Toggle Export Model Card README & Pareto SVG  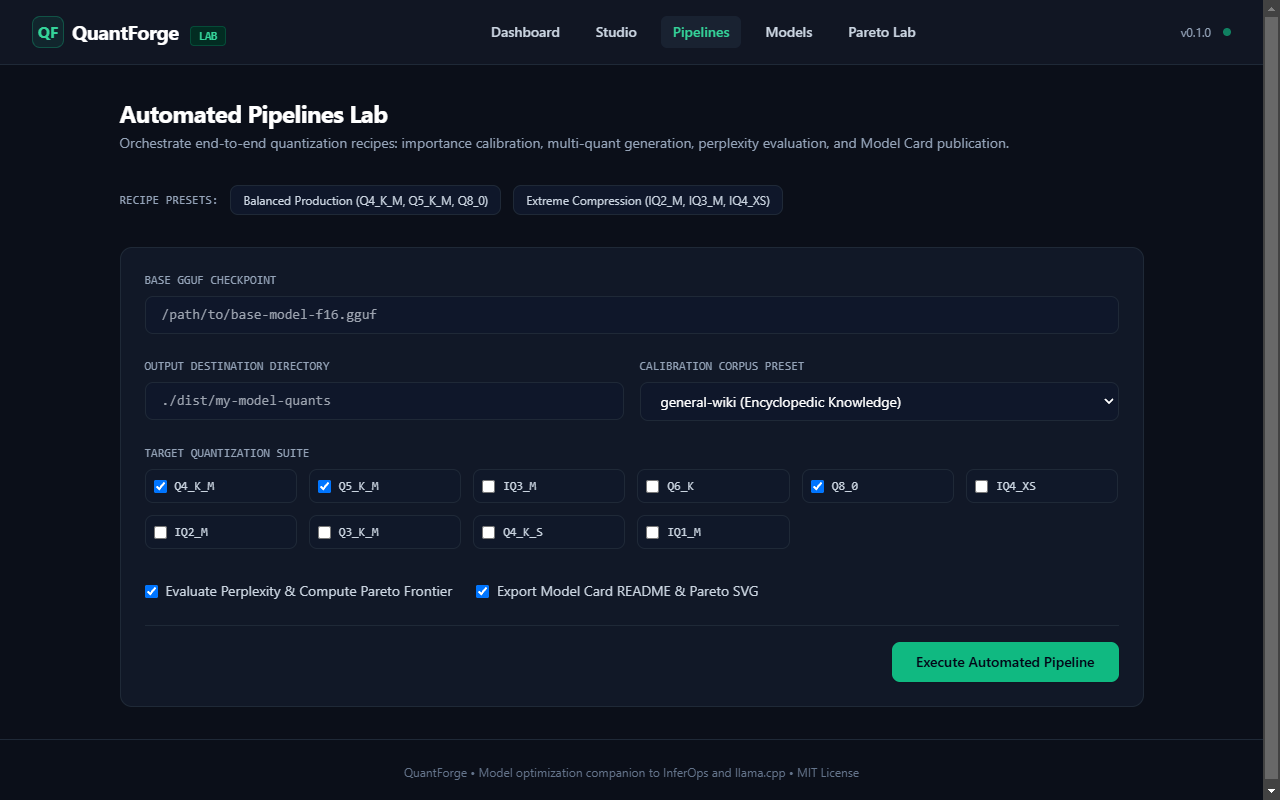coord(483,592)
